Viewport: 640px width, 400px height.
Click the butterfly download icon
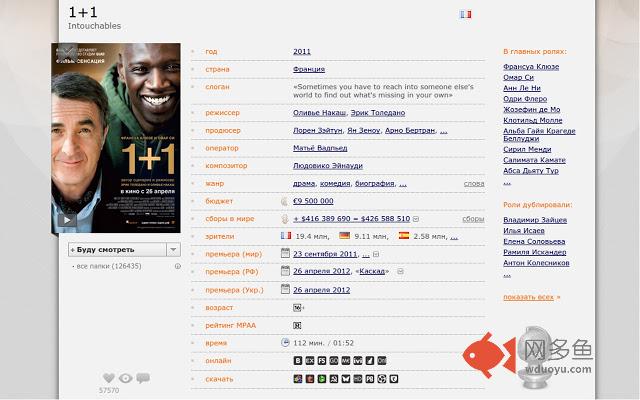346,379
